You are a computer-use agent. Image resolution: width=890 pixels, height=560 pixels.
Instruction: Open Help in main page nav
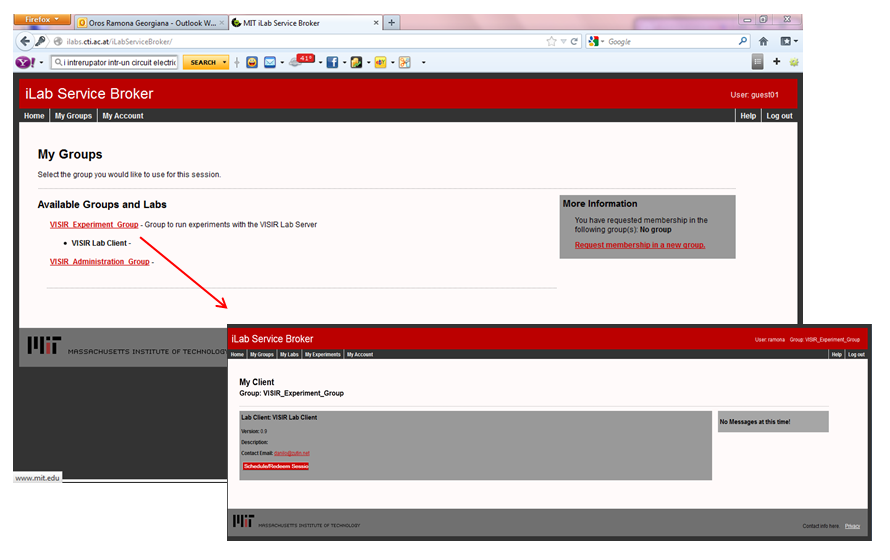click(748, 116)
